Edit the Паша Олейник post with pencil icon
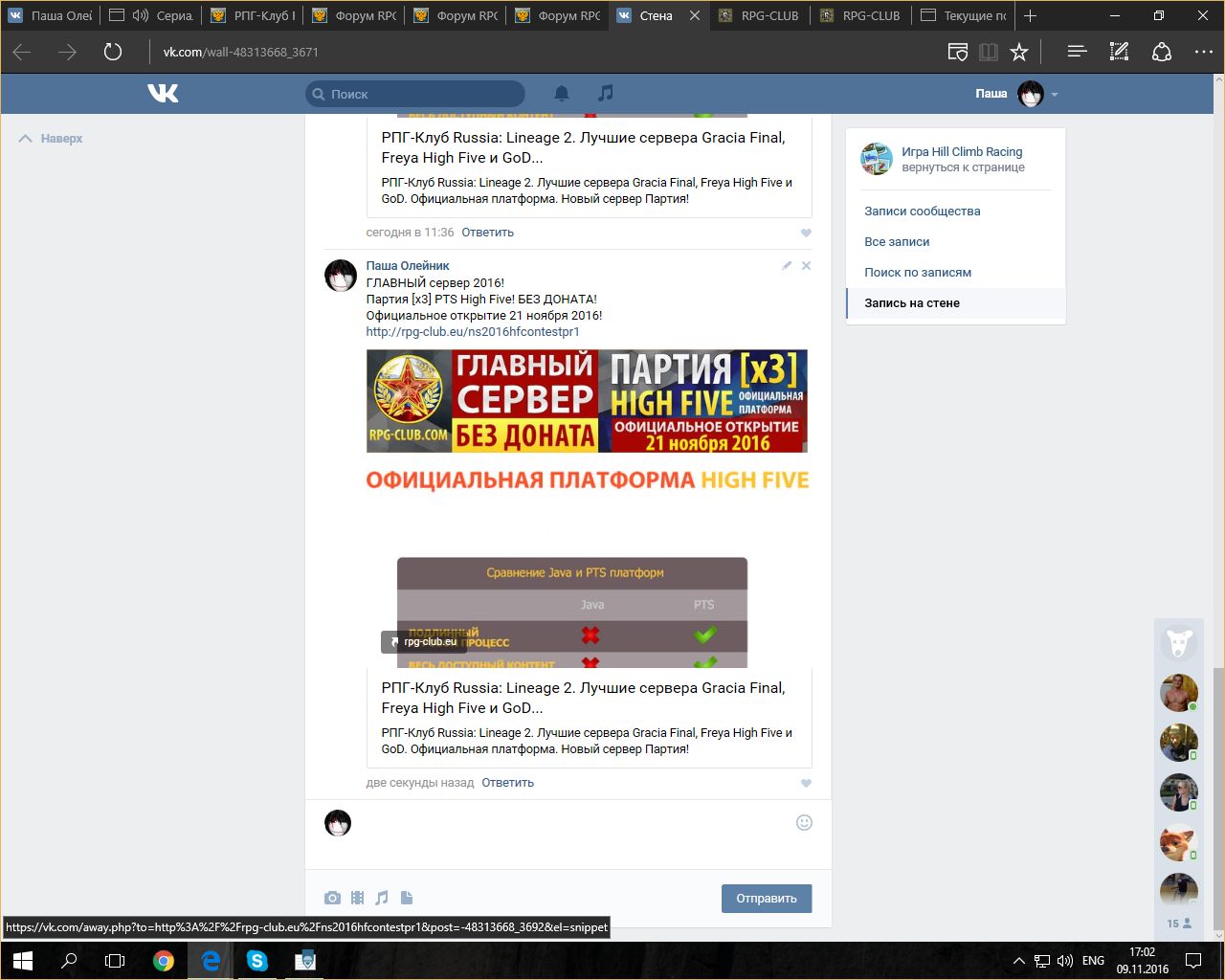This screenshot has width=1225, height=980. pyautogui.click(x=787, y=265)
